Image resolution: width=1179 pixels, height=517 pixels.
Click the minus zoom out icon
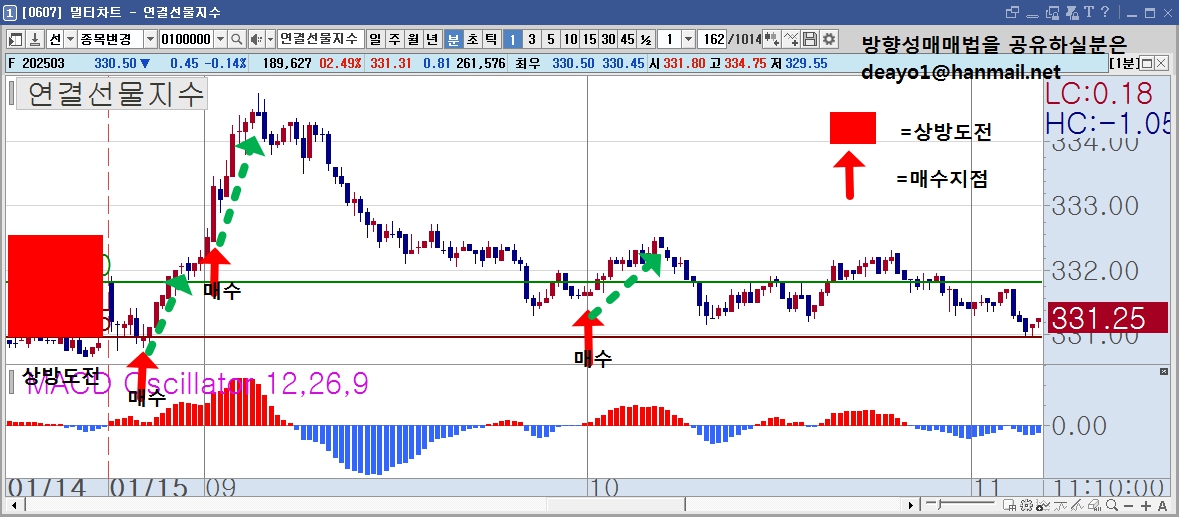(1129, 506)
